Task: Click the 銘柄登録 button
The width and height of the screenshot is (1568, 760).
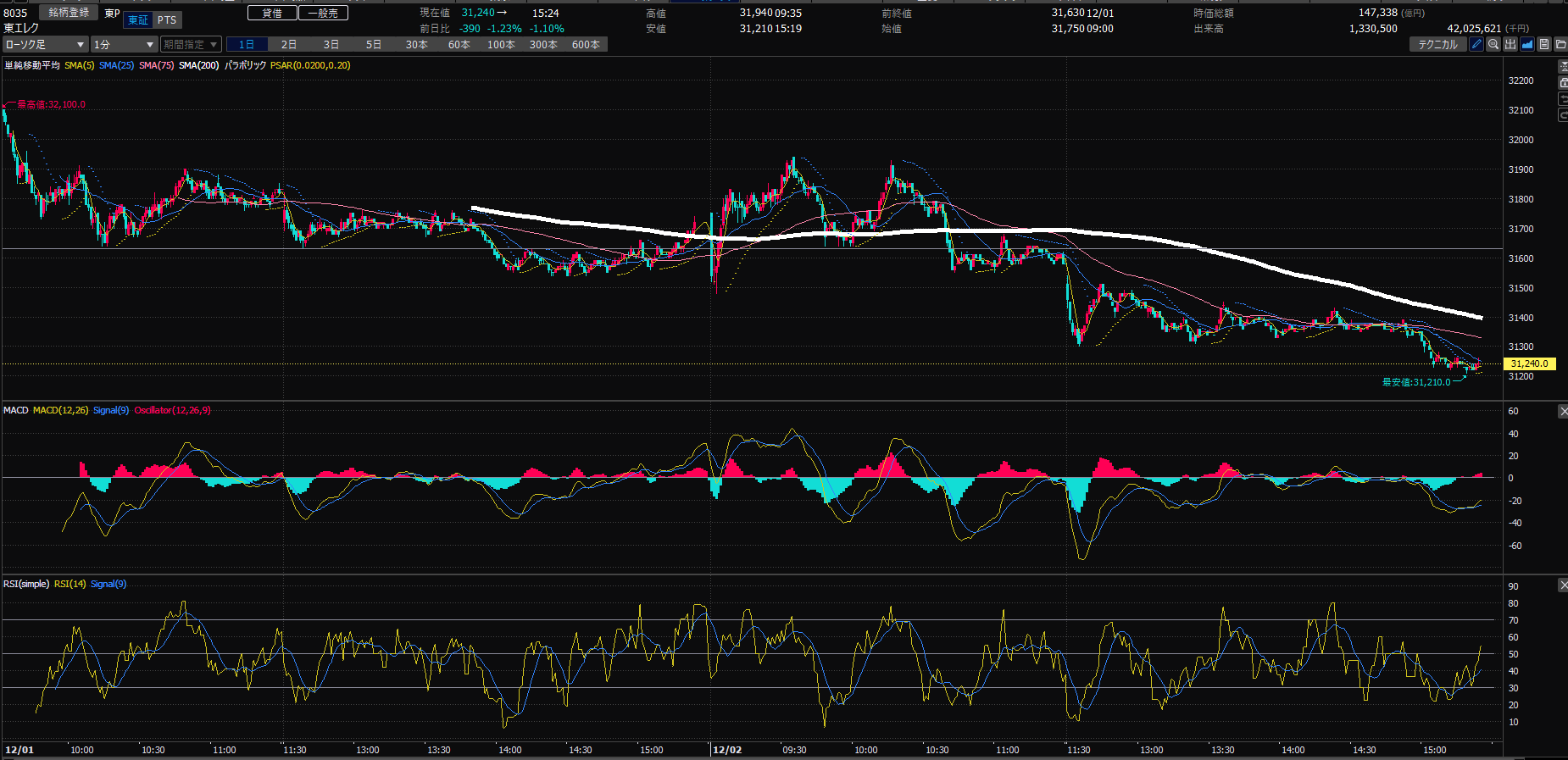Action: (x=69, y=13)
